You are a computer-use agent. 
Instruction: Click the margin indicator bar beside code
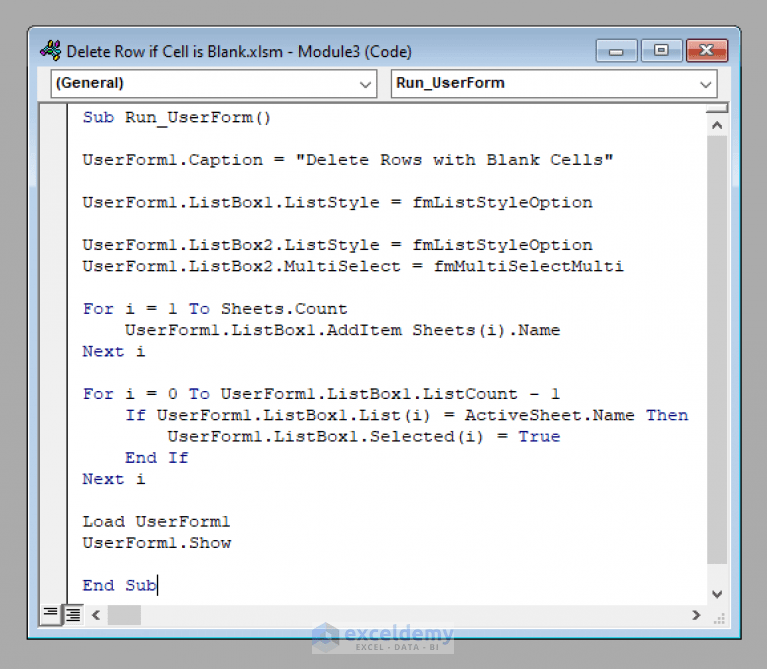pyautogui.click(x=53, y=355)
